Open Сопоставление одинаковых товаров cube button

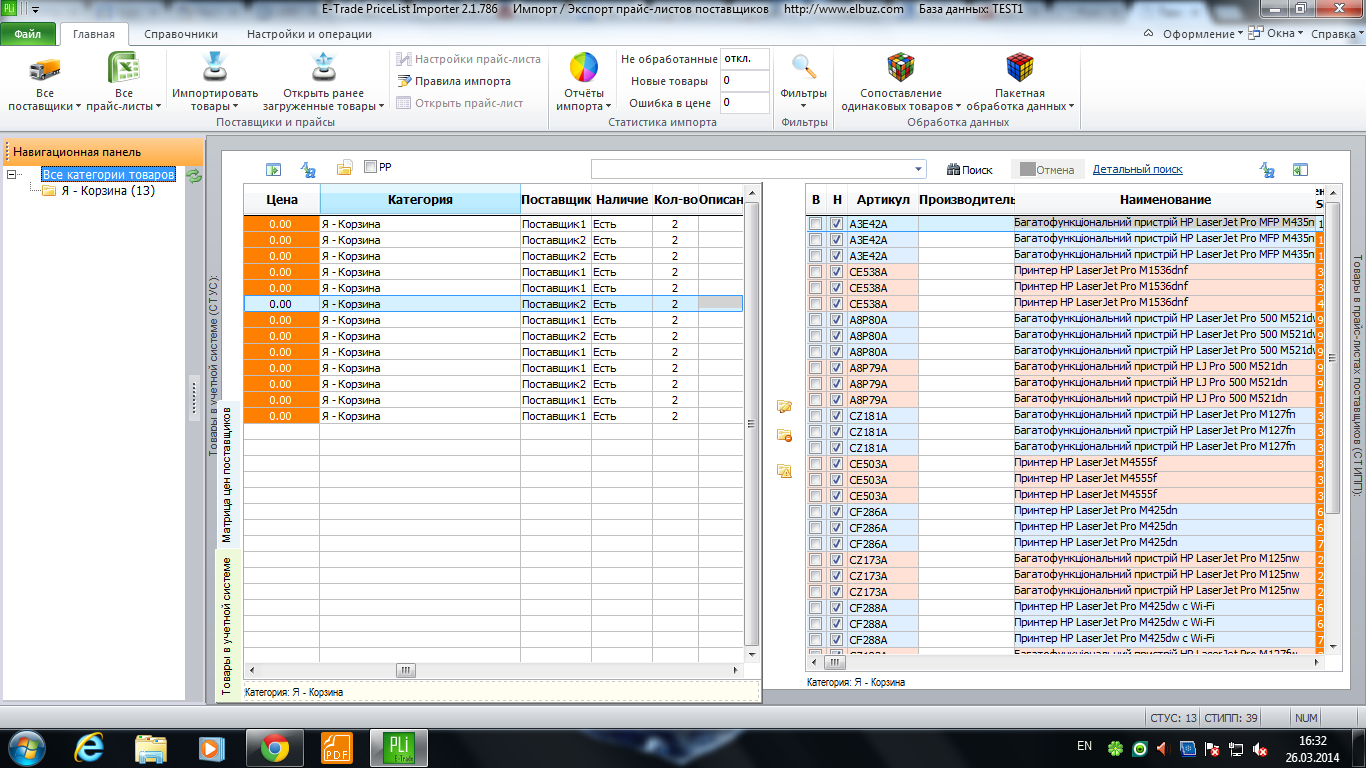(x=900, y=83)
